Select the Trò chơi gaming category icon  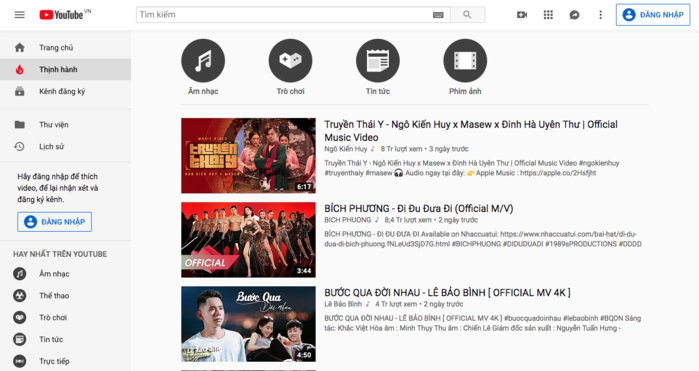tap(290, 61)
